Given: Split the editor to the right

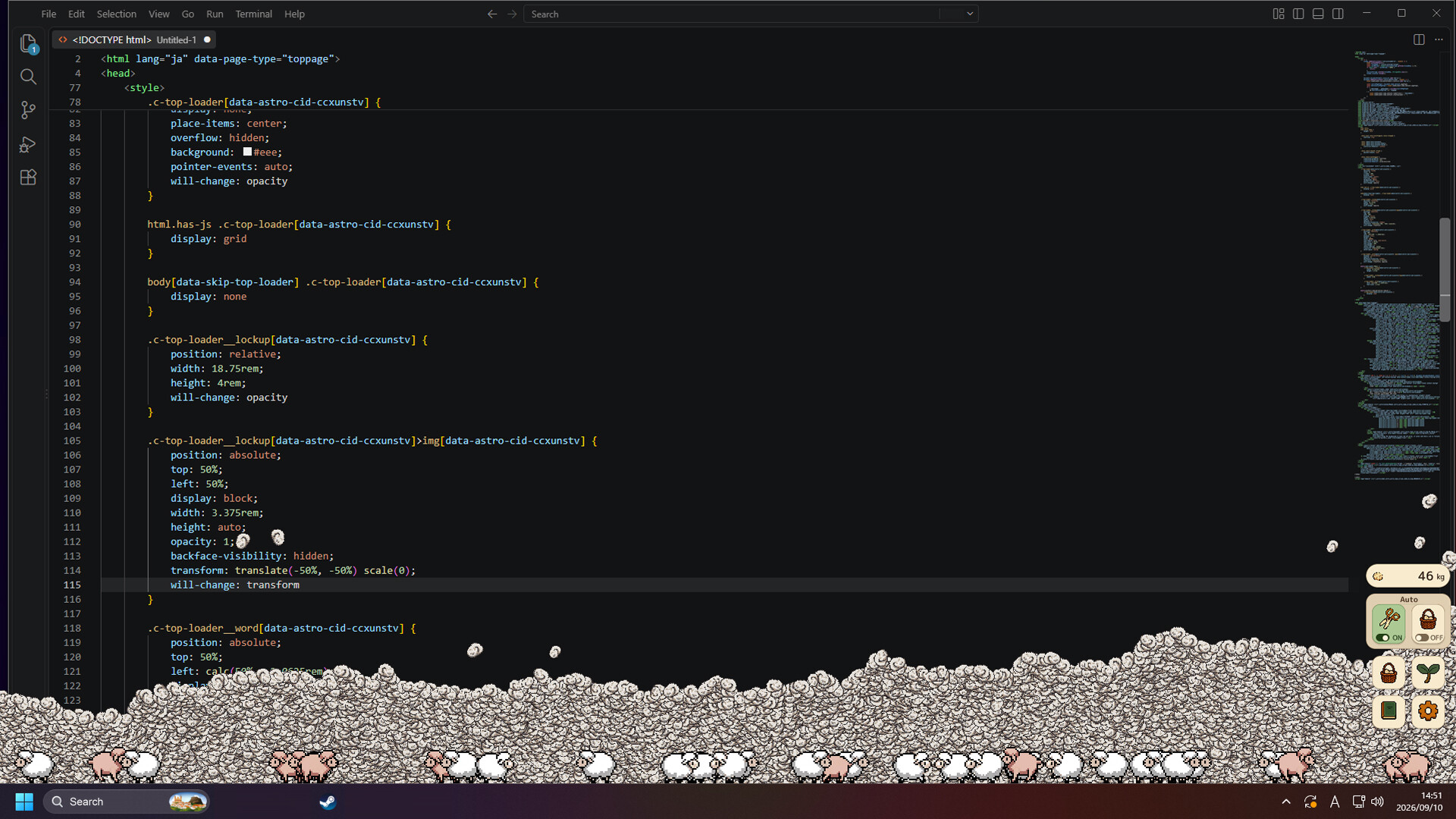Looking at the screenshot, I should [x=1419, y=39].
